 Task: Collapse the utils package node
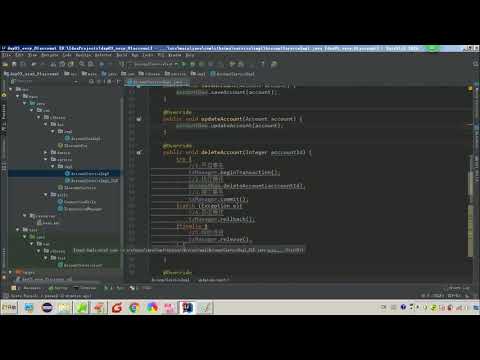(46, 195)
